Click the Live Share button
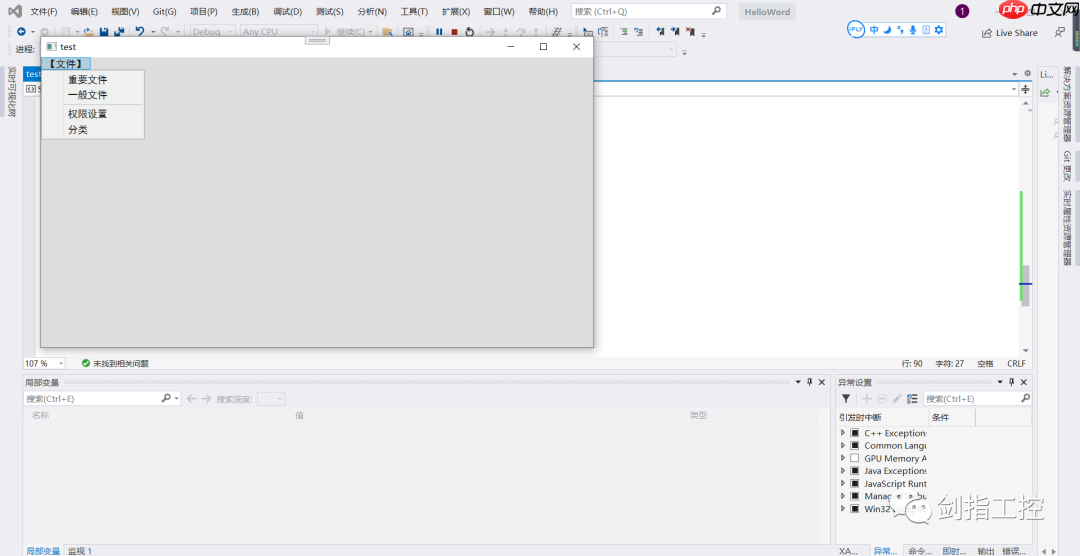This screenshot has height=556, width=1080. click(1010, 32)
